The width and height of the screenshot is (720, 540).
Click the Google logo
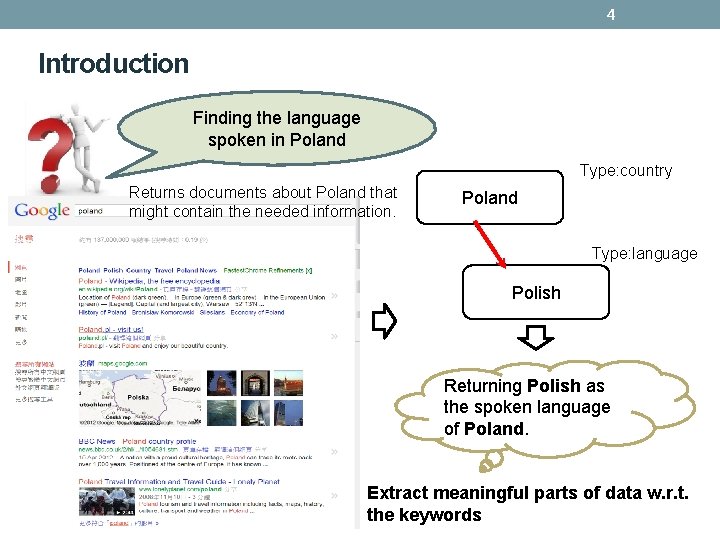42,210
